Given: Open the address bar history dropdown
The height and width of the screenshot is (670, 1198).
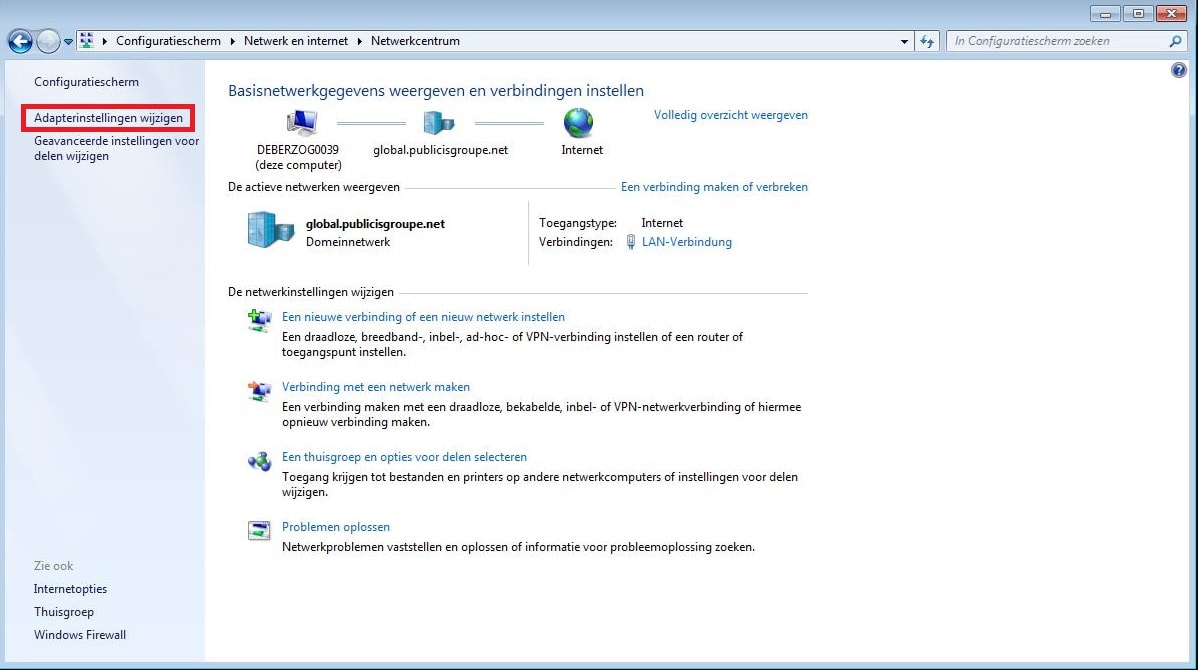Looking at the screenshot, I should point(904,41).
